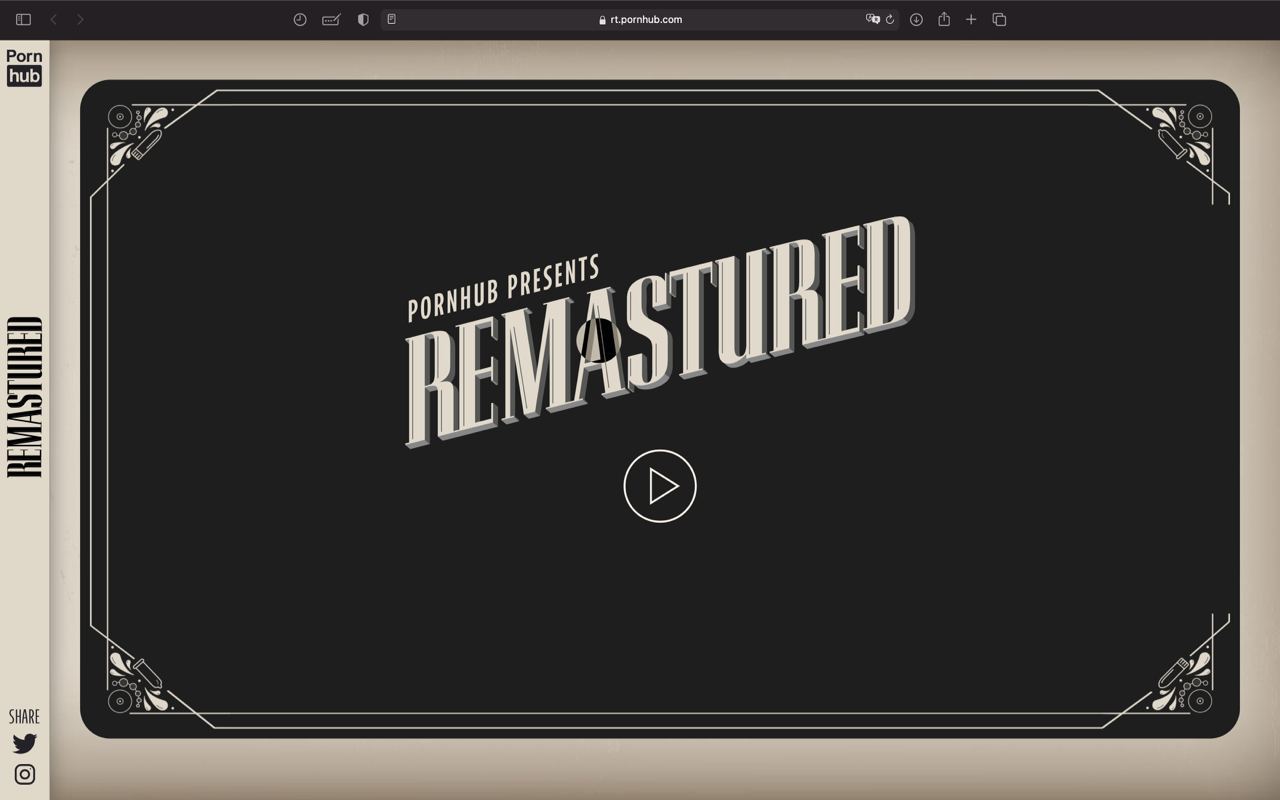
Task: Click the privacy shield icon
Action: [x=363, y=19]
